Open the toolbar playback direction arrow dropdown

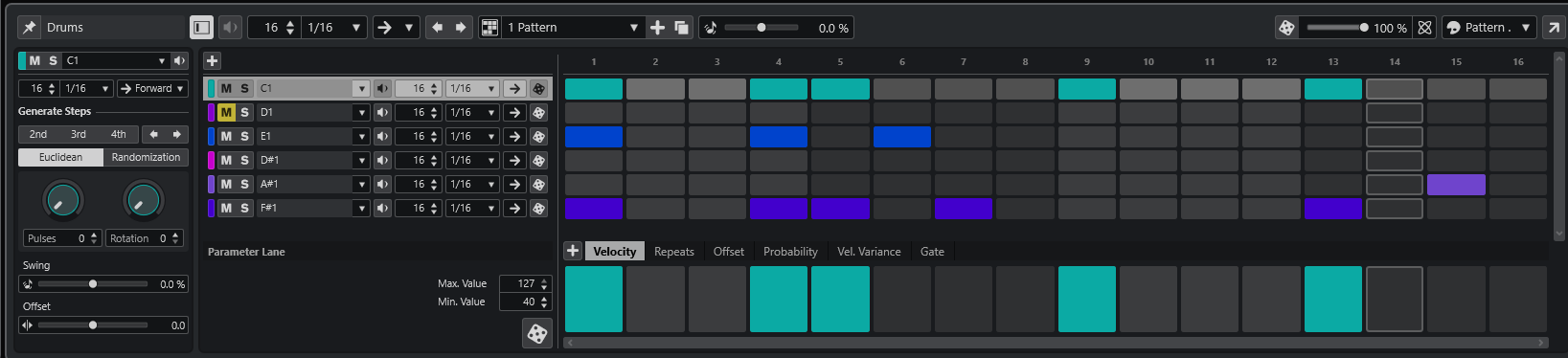(409, 28)
